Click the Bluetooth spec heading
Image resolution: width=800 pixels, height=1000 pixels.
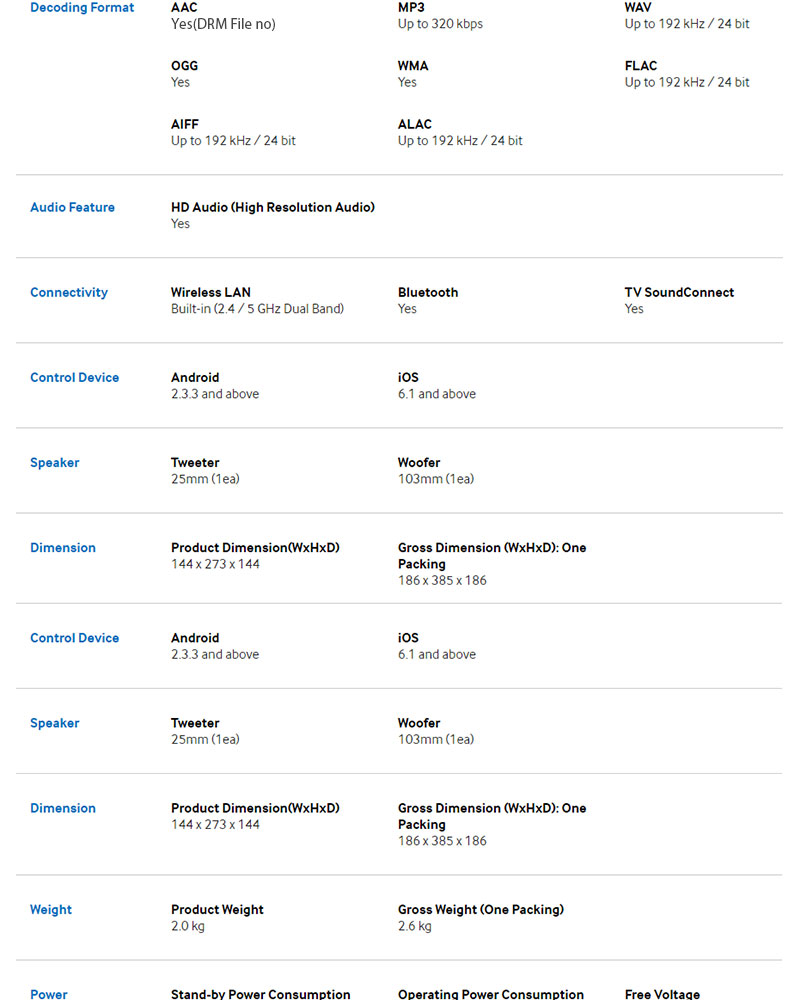tap(428, 293)
